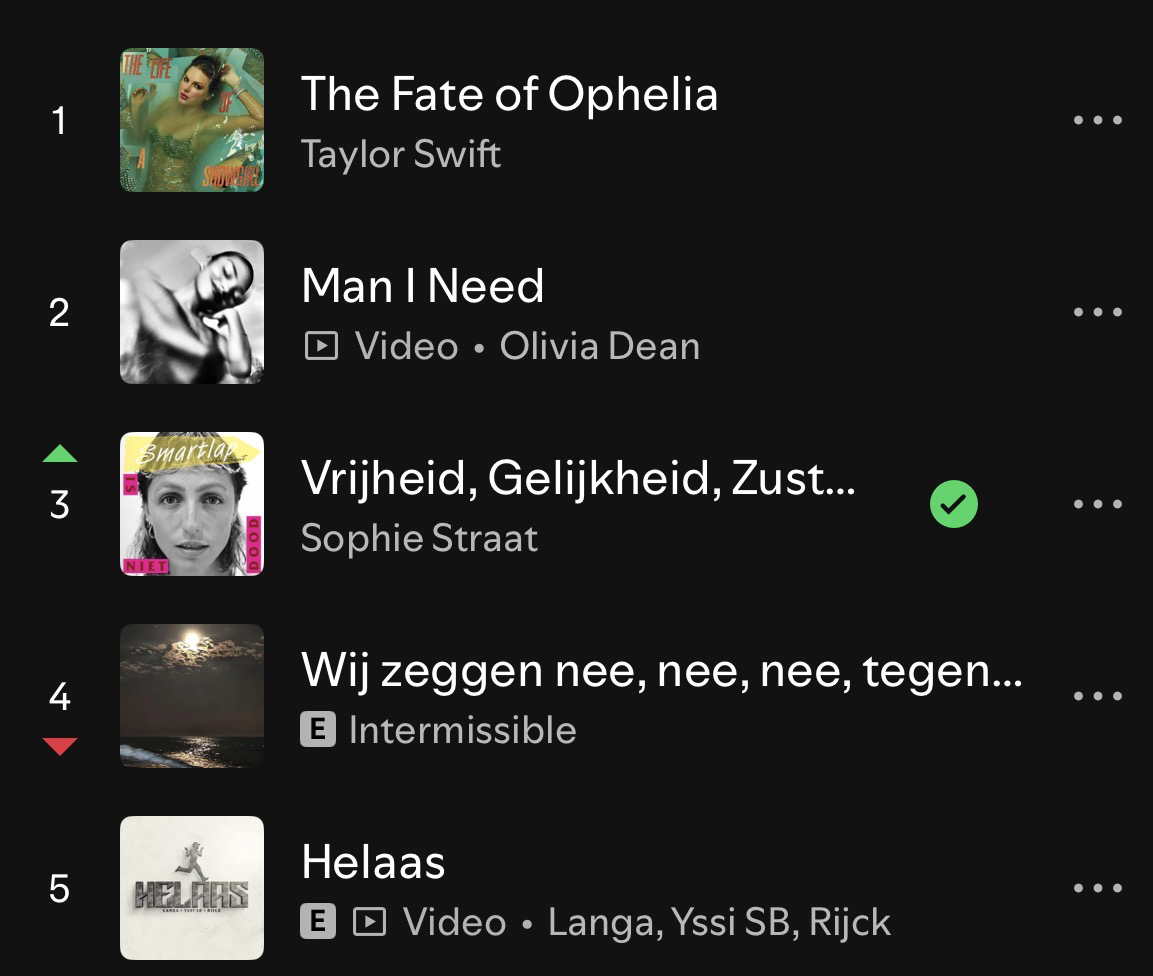The width and height of the screenshot is (1153, 976).
Task: Click the video icon on Man I Need
Action: tap(320, 347)
